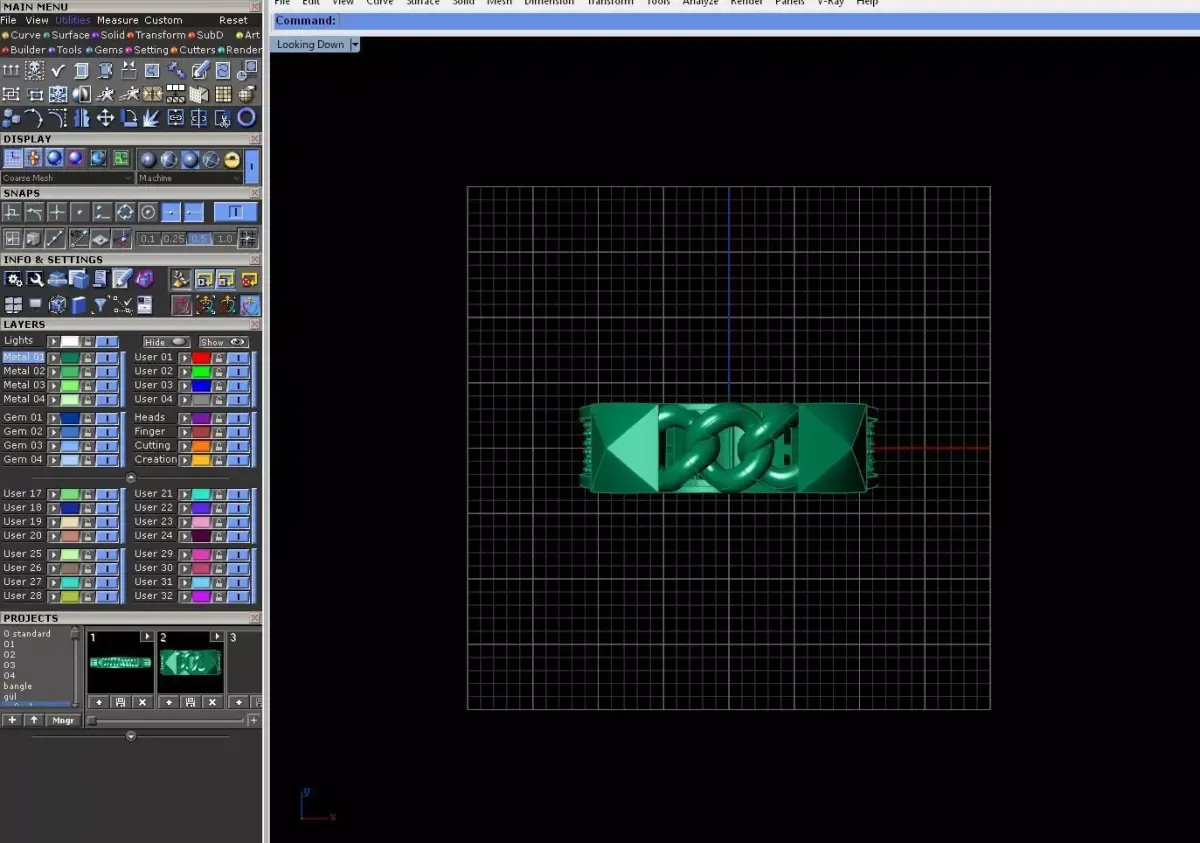Open the blue book icon
The image size is (1200, 843).
coord(79,305)
